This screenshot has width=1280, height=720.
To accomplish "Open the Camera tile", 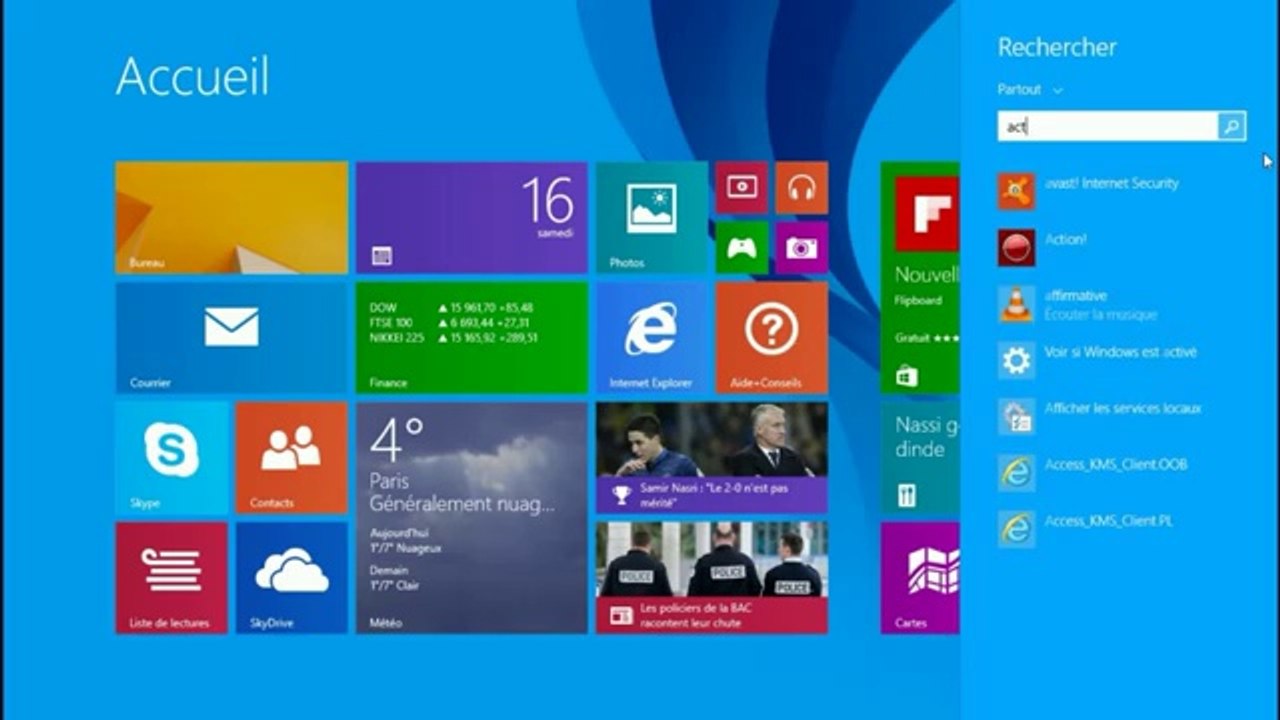I will click(x=802, y=248).
